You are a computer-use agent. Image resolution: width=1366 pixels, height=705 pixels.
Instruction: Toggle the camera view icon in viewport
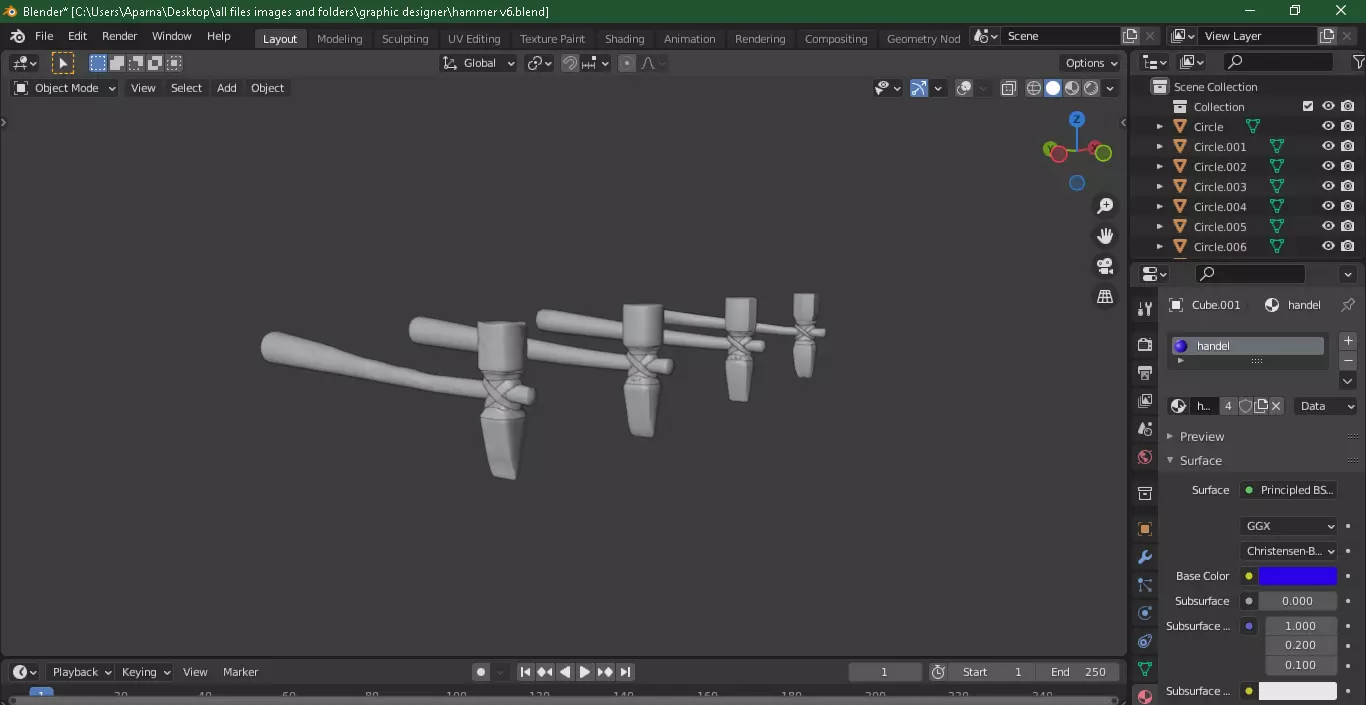(x=1105, y=266)
